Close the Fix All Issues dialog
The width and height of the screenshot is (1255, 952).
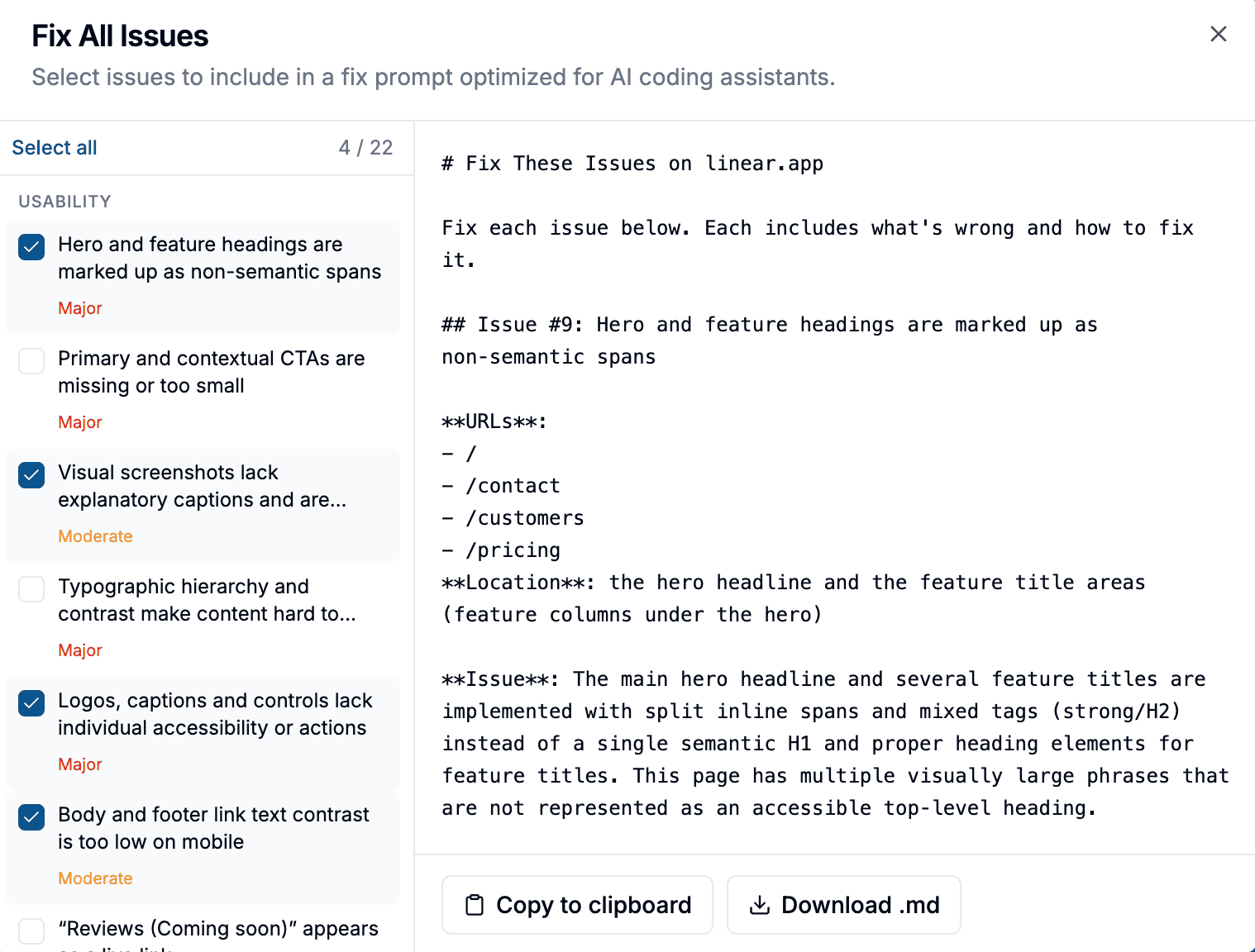pos(1219,34)
